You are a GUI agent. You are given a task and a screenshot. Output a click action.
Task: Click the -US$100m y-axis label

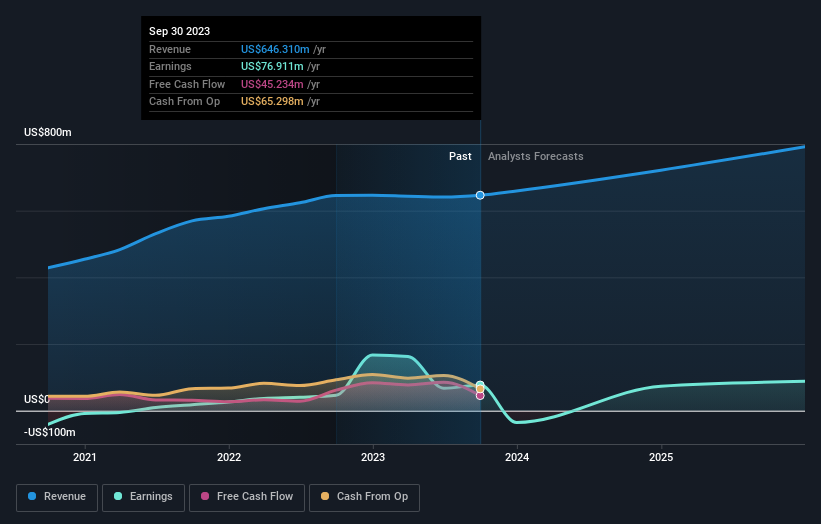(50, 432)
